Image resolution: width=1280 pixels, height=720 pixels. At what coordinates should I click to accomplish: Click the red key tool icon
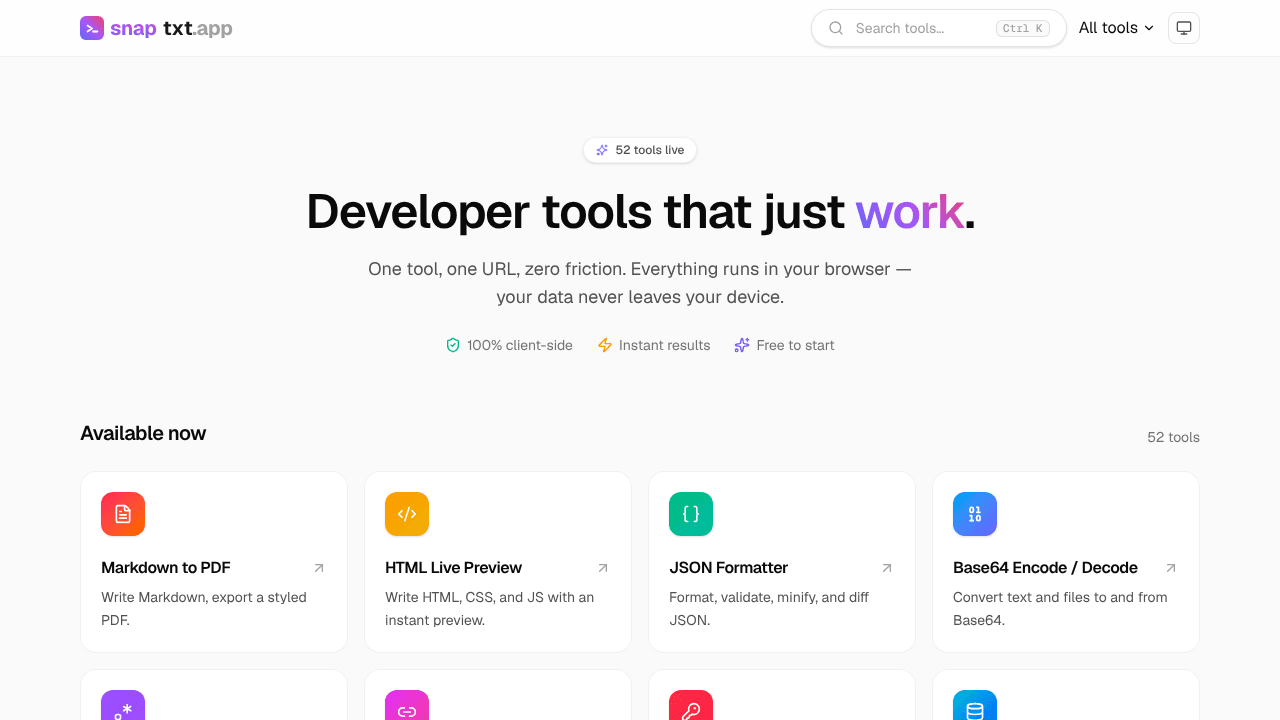(x=691, y=705)
